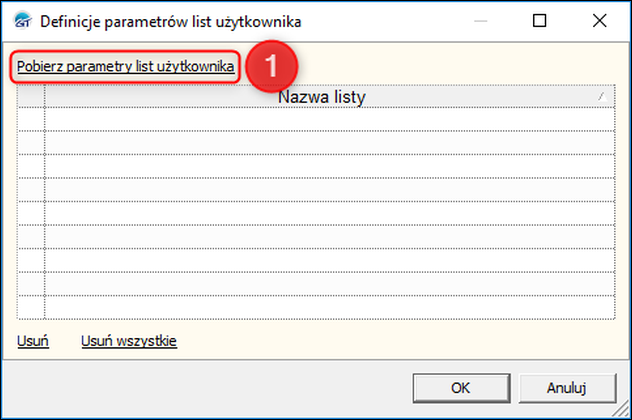This screenshot has height=420, width=632.
Task: Click the row selector of the last row
Action: click(31, 307)
